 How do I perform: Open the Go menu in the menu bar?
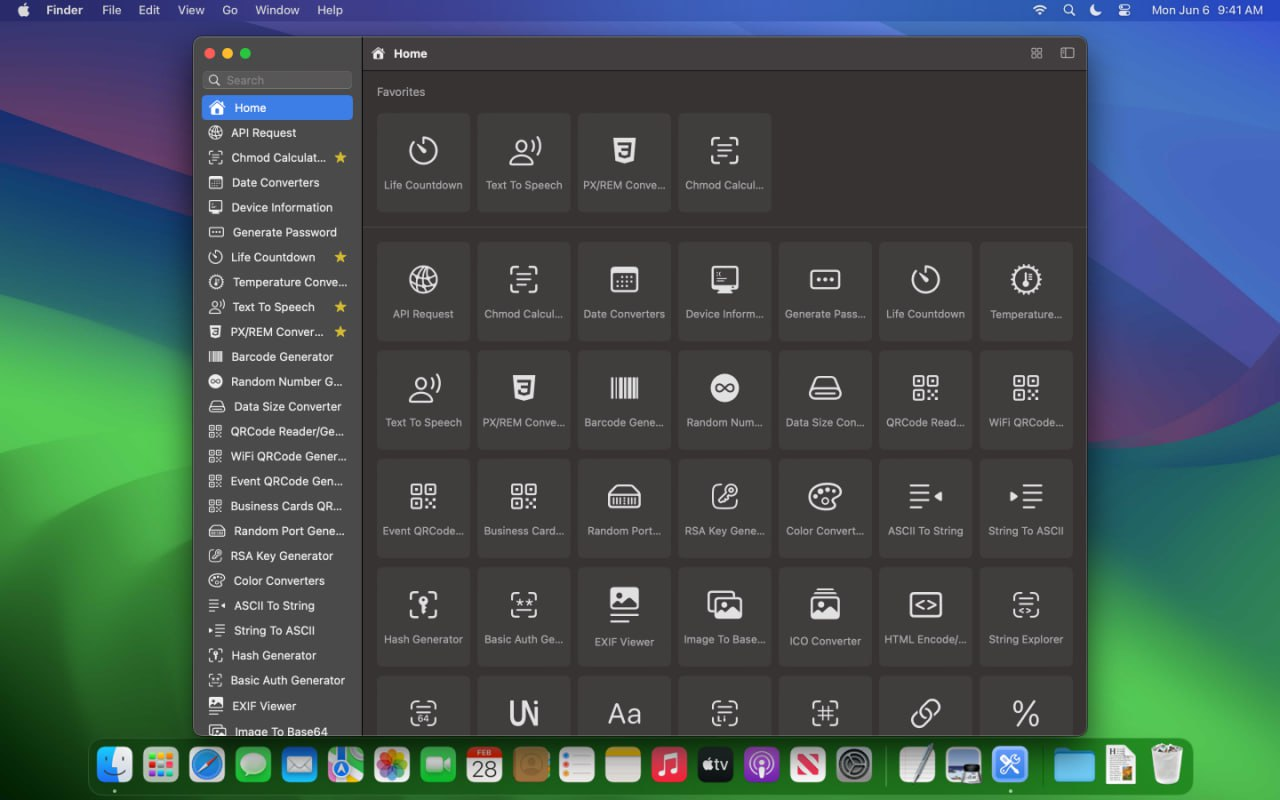(230, 10)
